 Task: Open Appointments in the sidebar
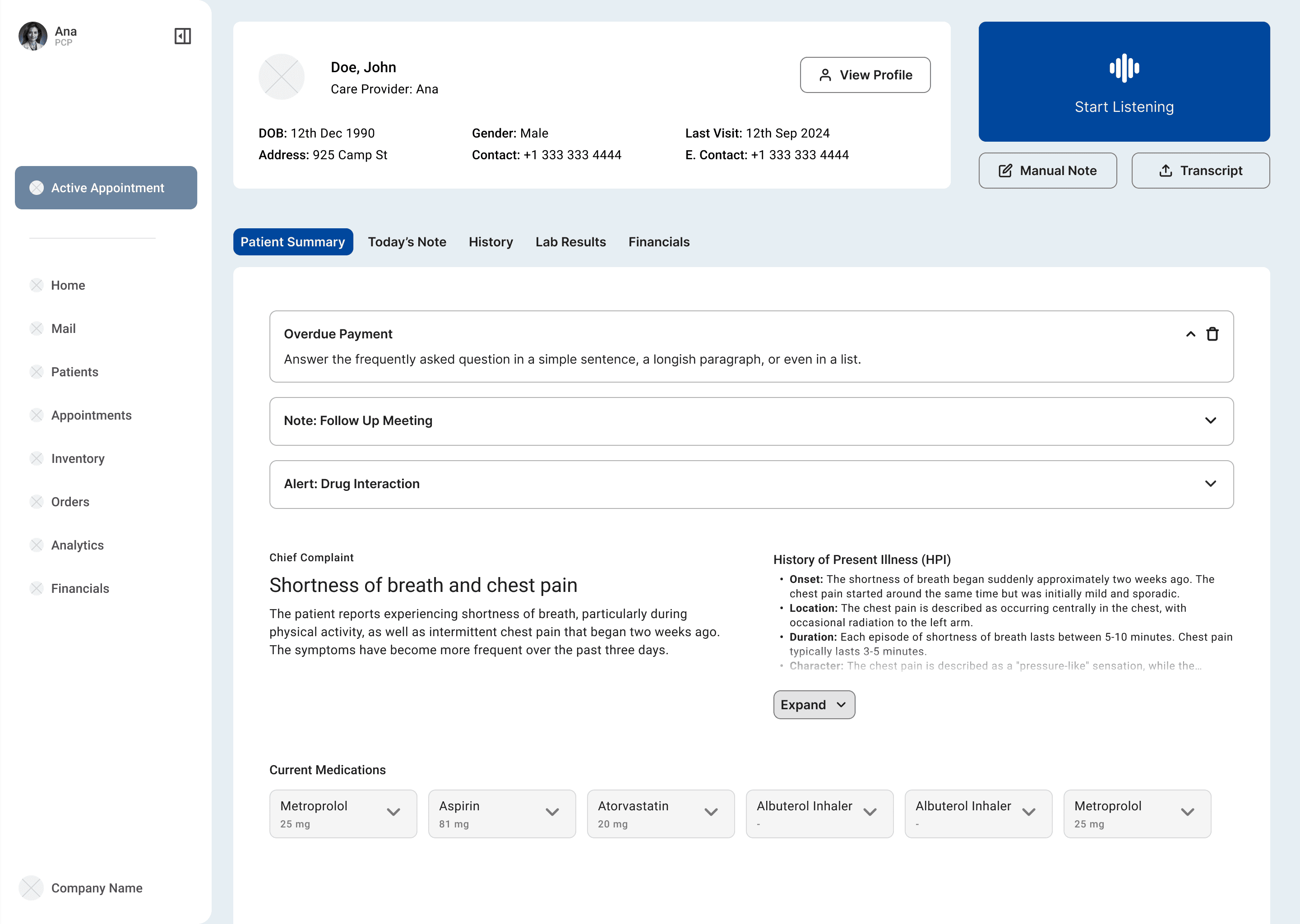[x=81, y=415]
